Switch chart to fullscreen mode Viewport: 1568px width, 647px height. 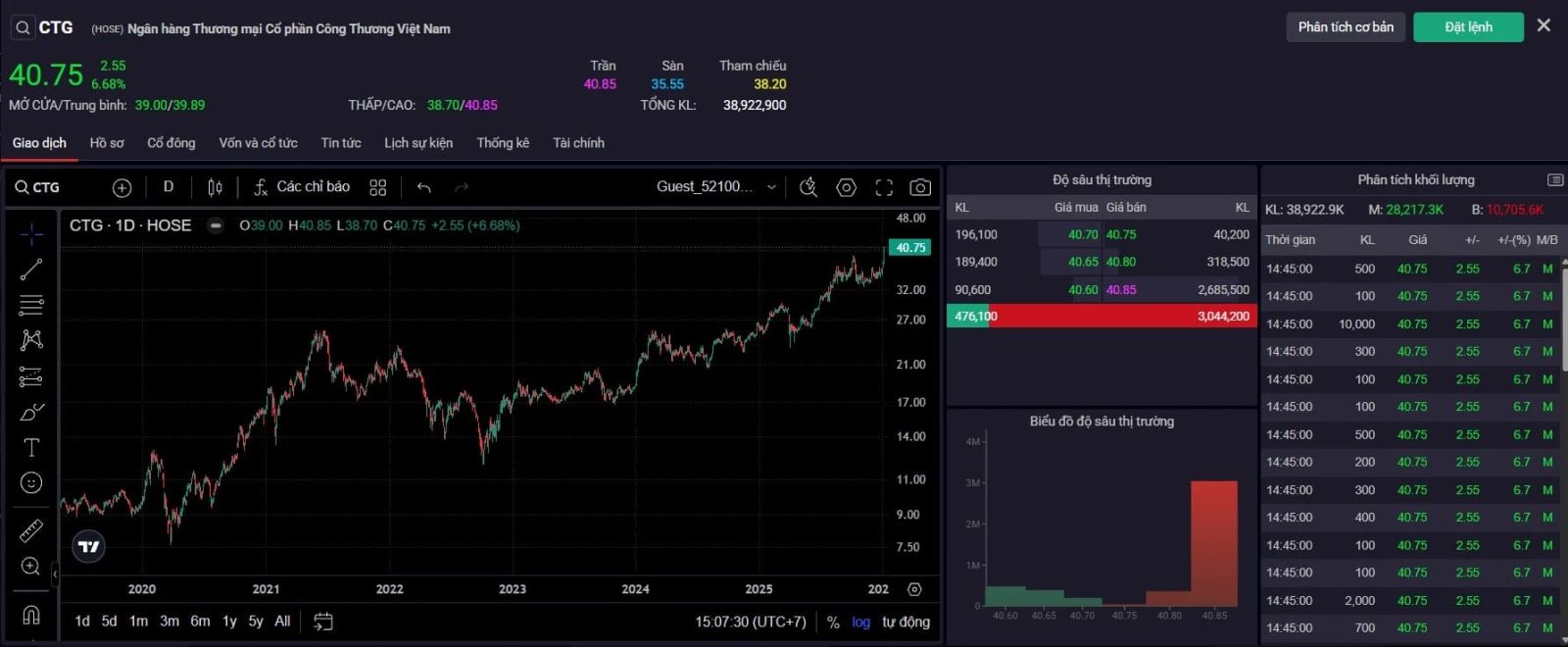(x=884, y=187)
